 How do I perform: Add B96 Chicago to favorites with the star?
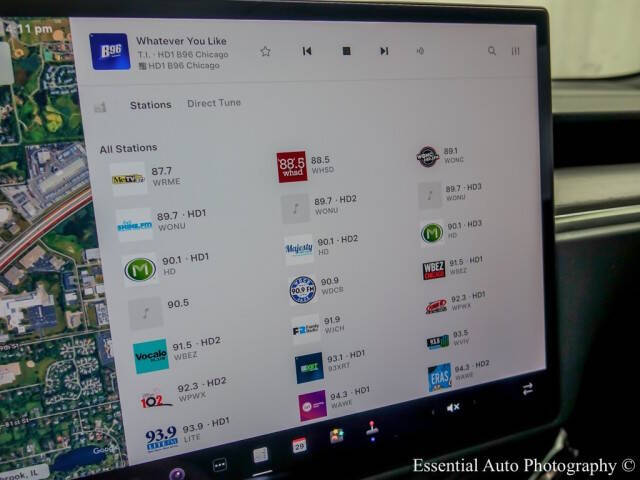coord(265,51)
